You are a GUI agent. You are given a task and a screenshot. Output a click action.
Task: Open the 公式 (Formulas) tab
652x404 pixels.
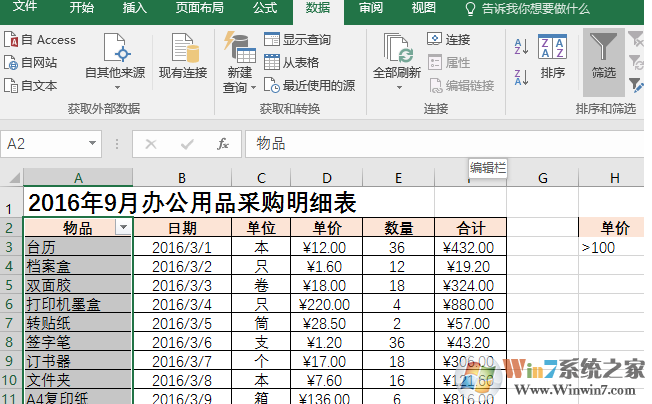[264, 8]
